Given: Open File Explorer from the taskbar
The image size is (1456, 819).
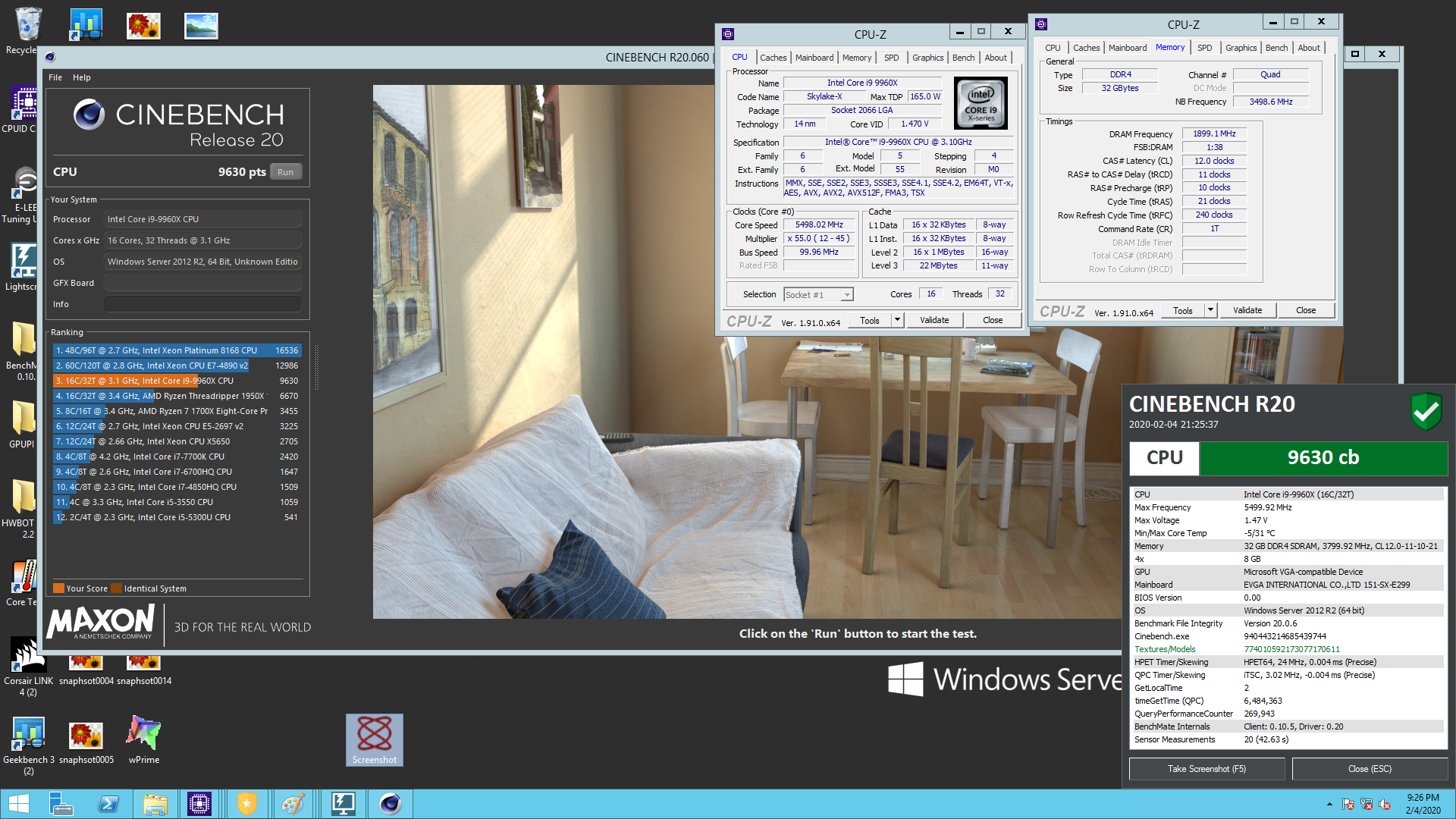Looking at the screenshot, I should pyautogui.click(x=155, y=804).
